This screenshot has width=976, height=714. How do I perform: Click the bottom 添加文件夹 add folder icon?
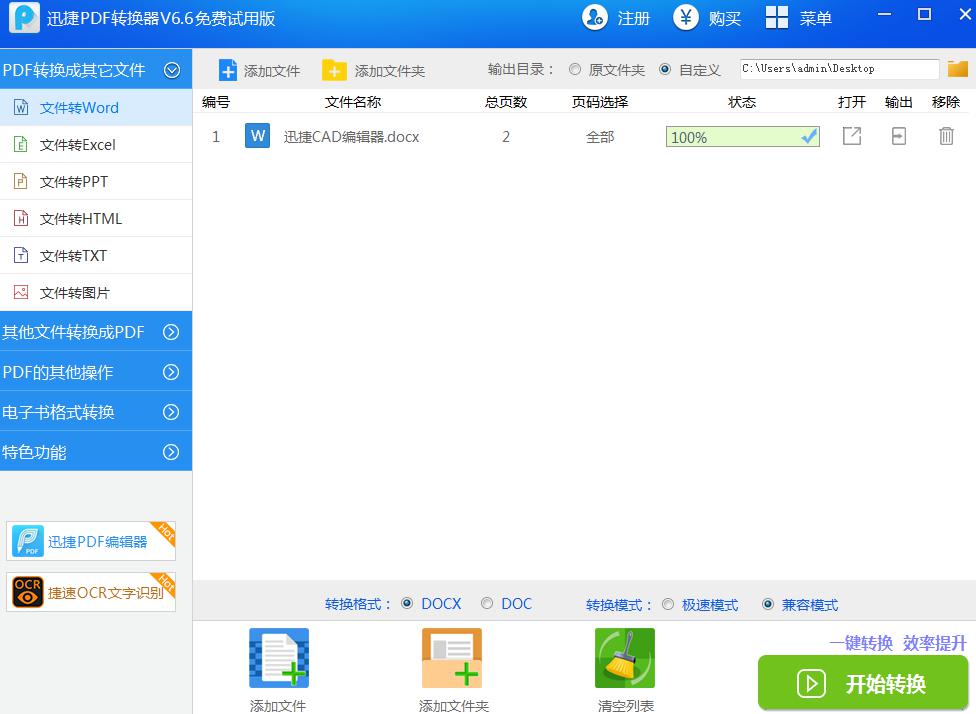[x=452, y=658]
